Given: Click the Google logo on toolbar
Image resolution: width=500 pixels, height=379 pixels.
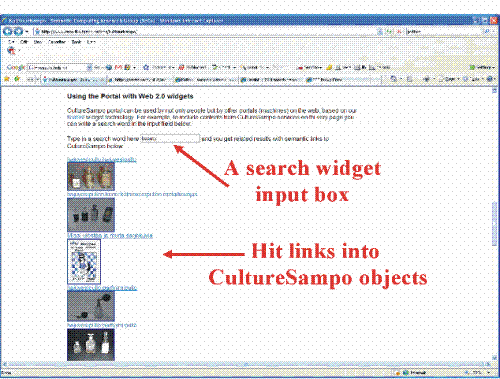Looking at the screenshot, I should pyautogui.click(x=16, y=67).
